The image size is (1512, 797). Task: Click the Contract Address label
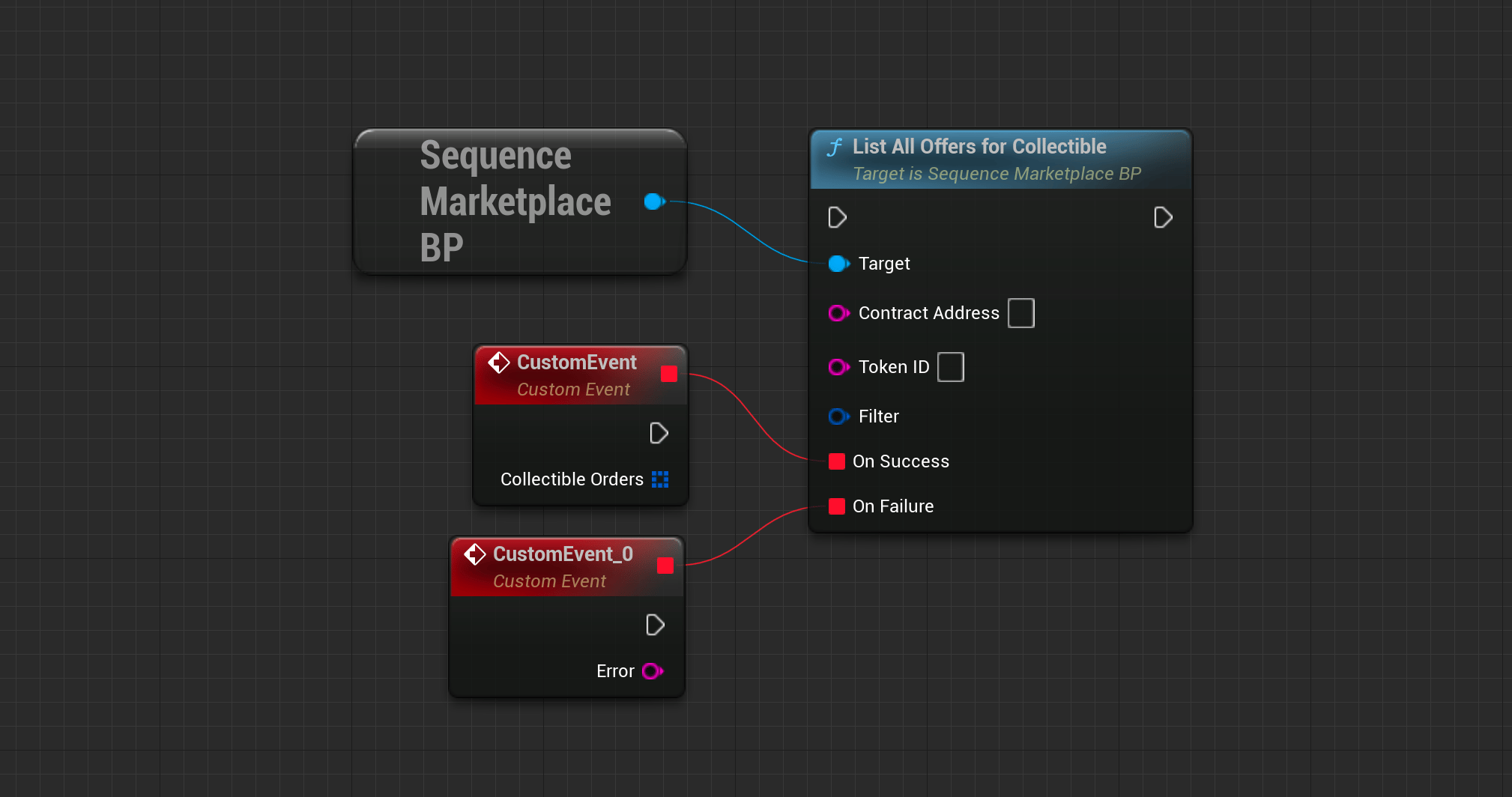point(929,313)
